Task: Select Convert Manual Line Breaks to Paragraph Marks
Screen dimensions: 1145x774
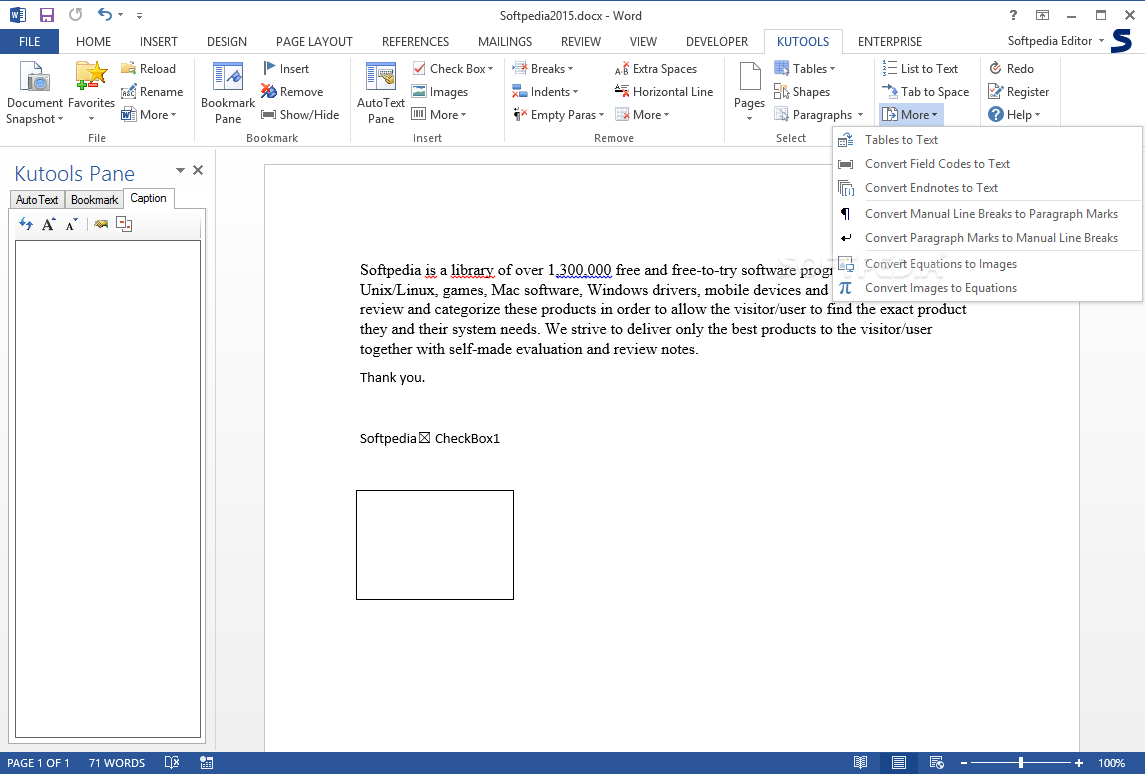Action: point(987,214)
